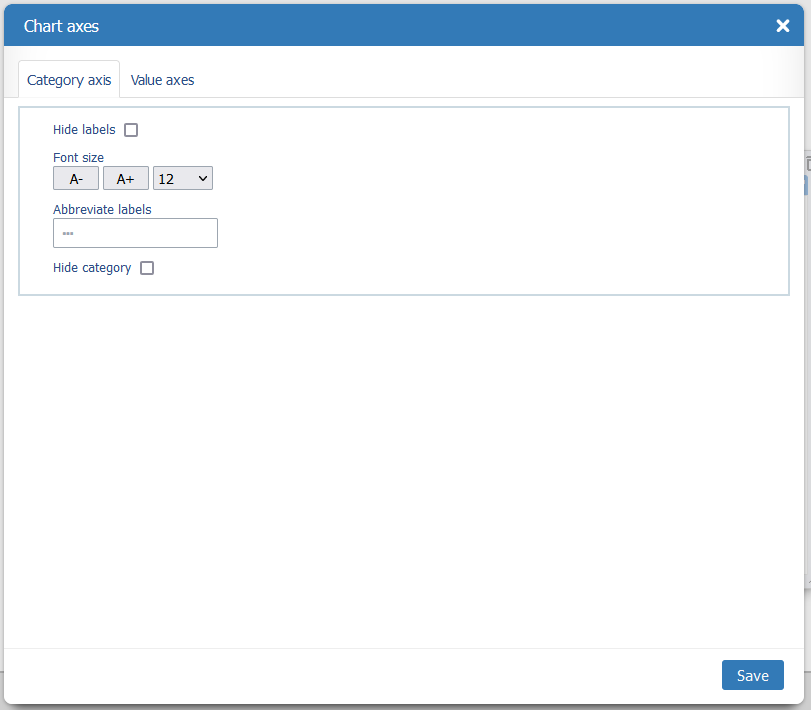The image size is (811, 710).
Task: Click the dialog footer left of Save
Action: pyautogui.click(x=400, y=676)
